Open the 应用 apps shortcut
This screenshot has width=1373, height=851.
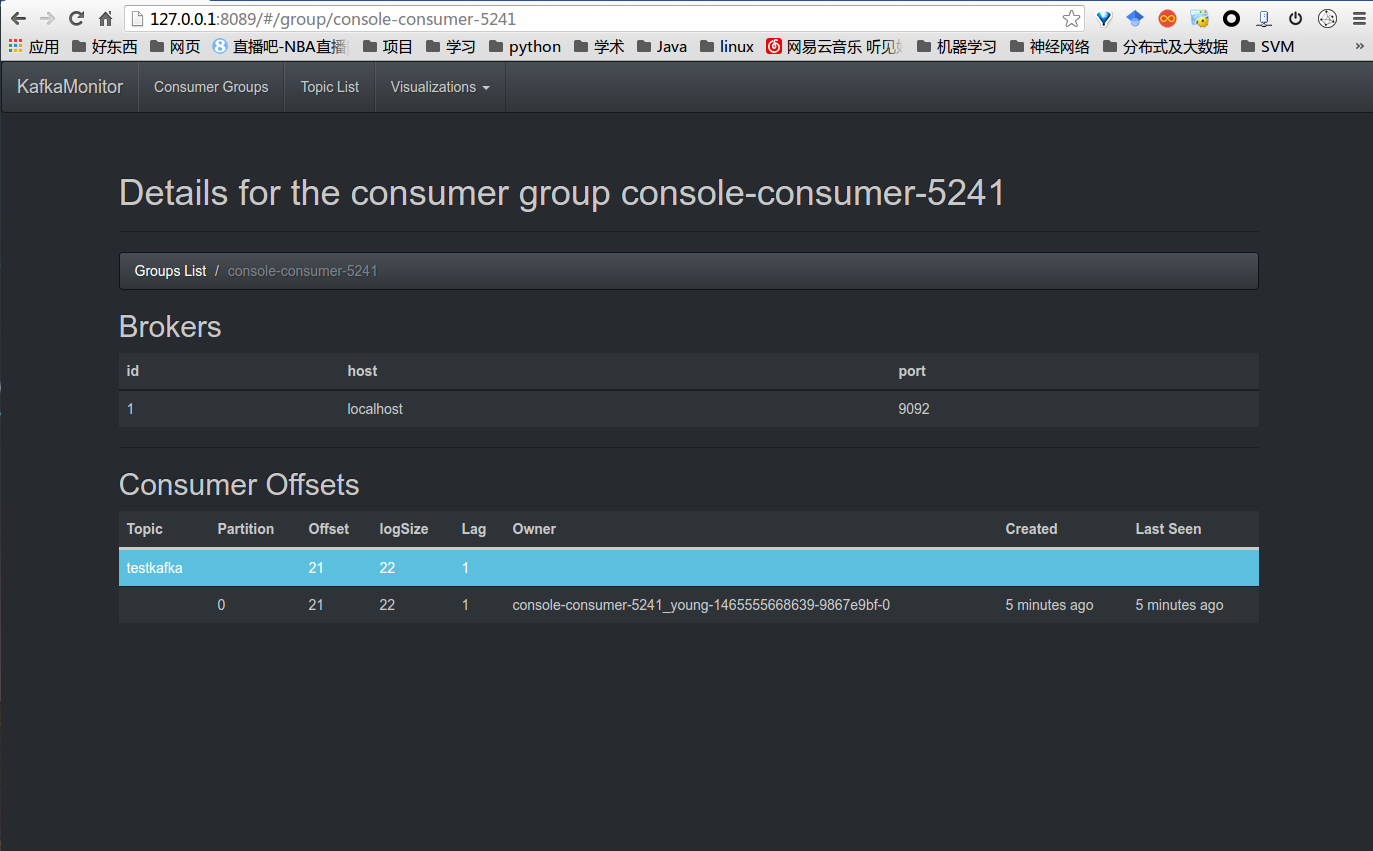click(x=34, y=46)
